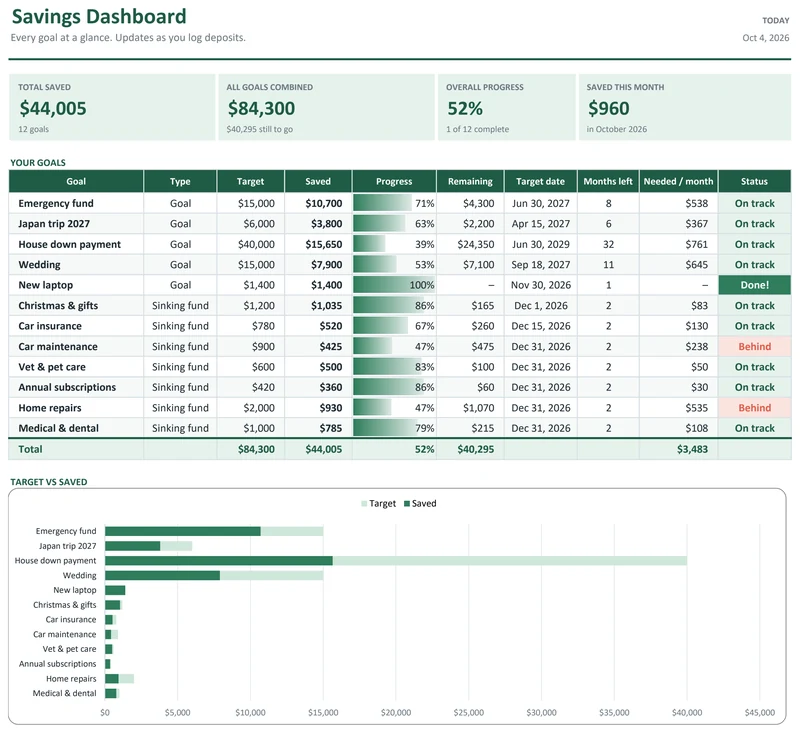Select the Oct 4, 2026 date value
Viewport: 800px width, 733px height.
(x=765, y=38)
